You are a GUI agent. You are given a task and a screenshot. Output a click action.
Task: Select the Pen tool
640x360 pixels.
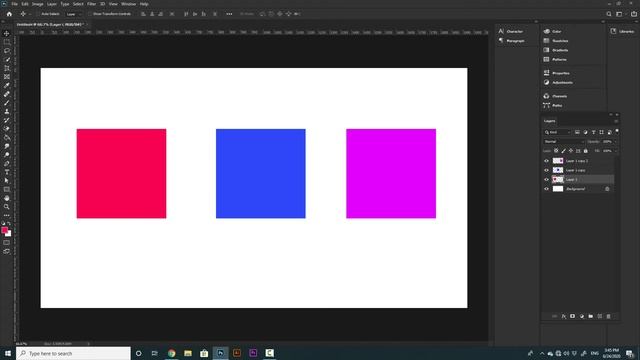pos(7,163)
